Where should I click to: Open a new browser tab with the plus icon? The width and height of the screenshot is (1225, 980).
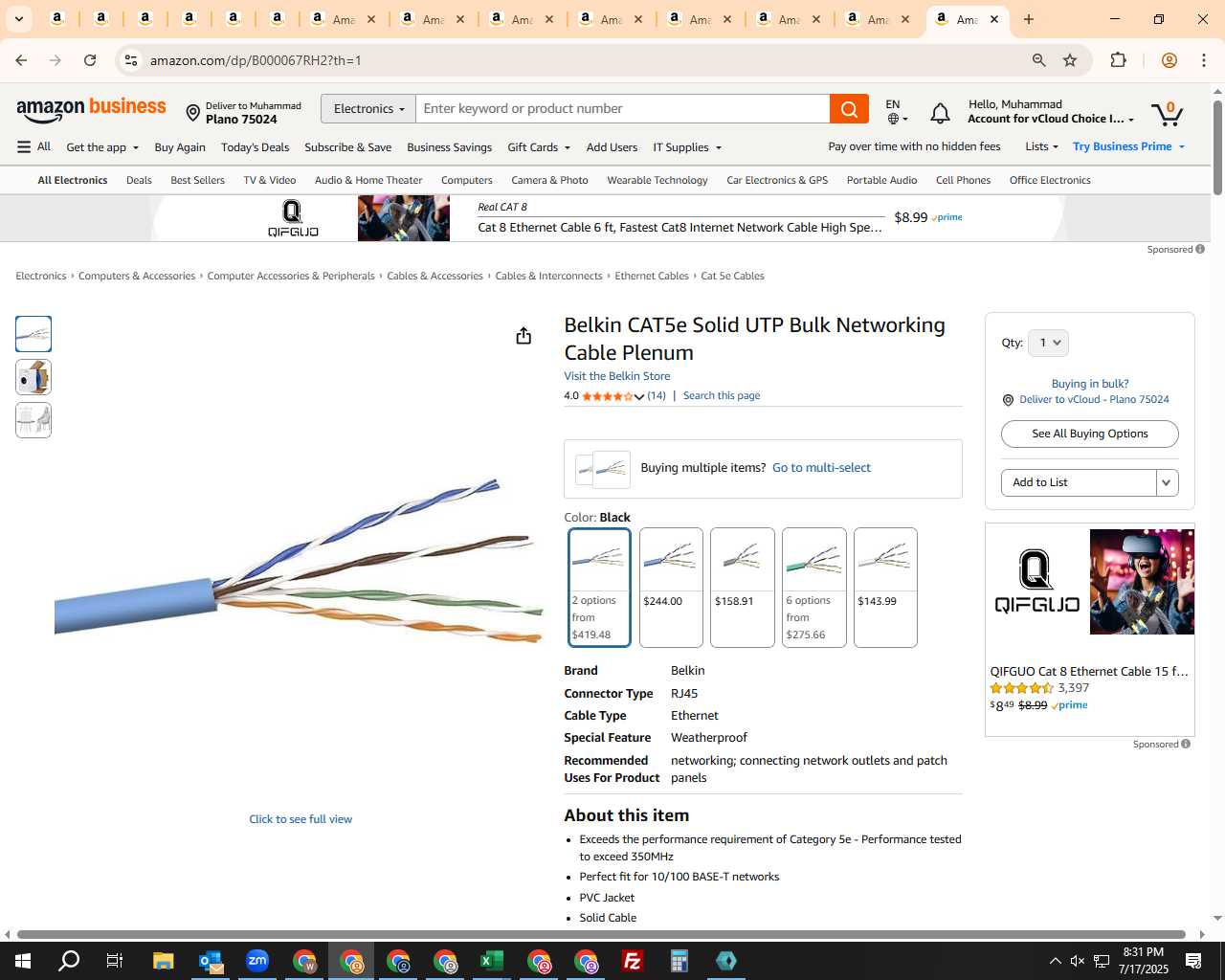click(1029, 19)
